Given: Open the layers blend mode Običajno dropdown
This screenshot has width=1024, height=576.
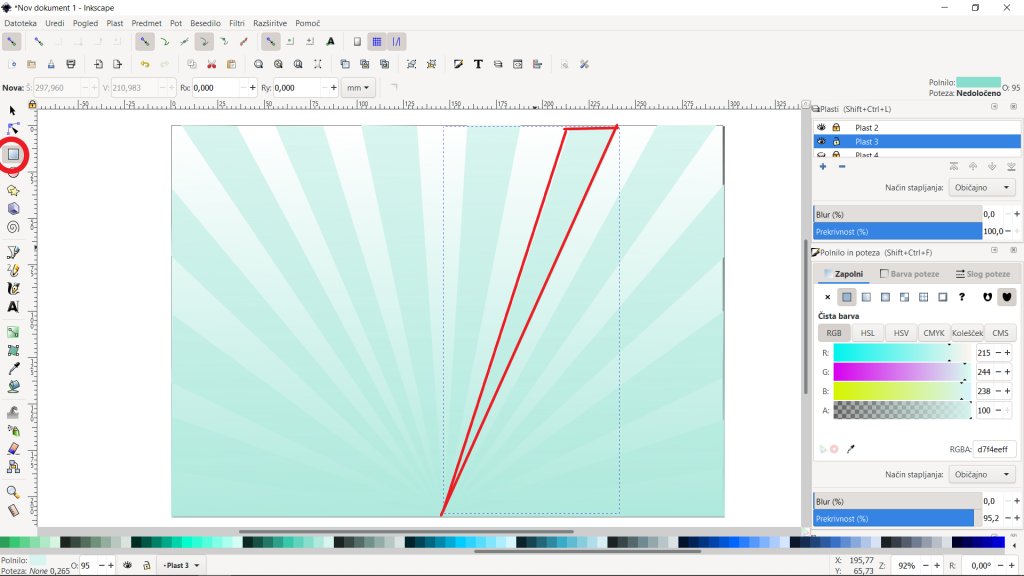Looking at the screenshot, I should pos(982,187).
